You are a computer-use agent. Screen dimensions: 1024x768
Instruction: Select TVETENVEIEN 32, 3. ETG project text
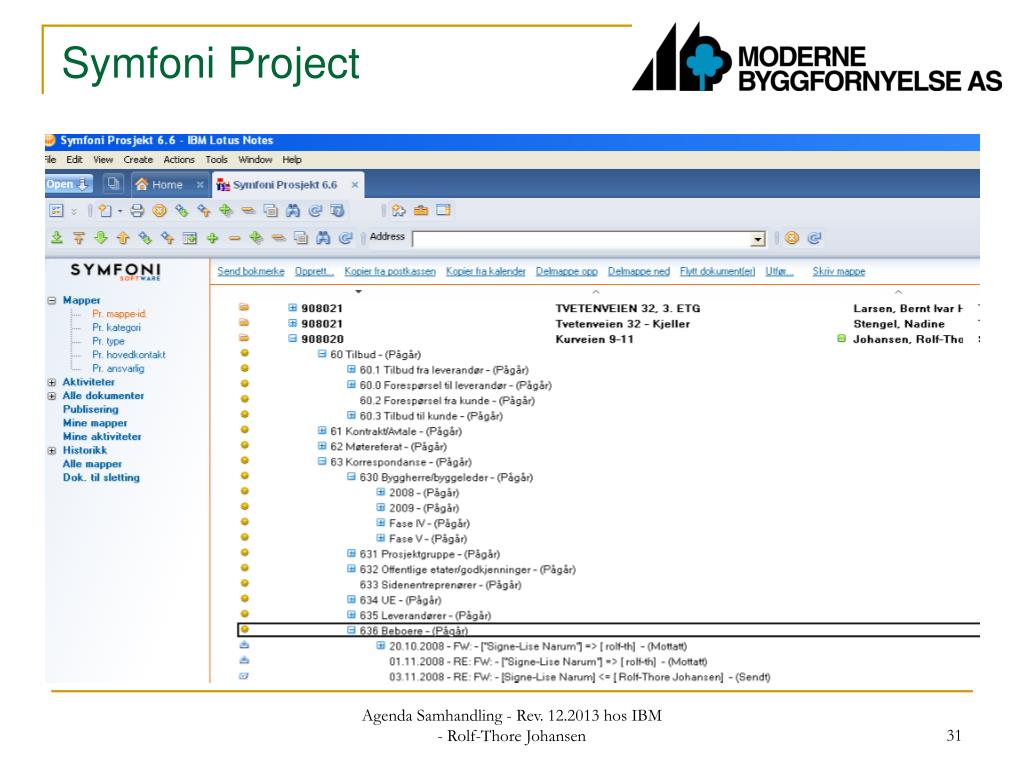tap(628, 308)
